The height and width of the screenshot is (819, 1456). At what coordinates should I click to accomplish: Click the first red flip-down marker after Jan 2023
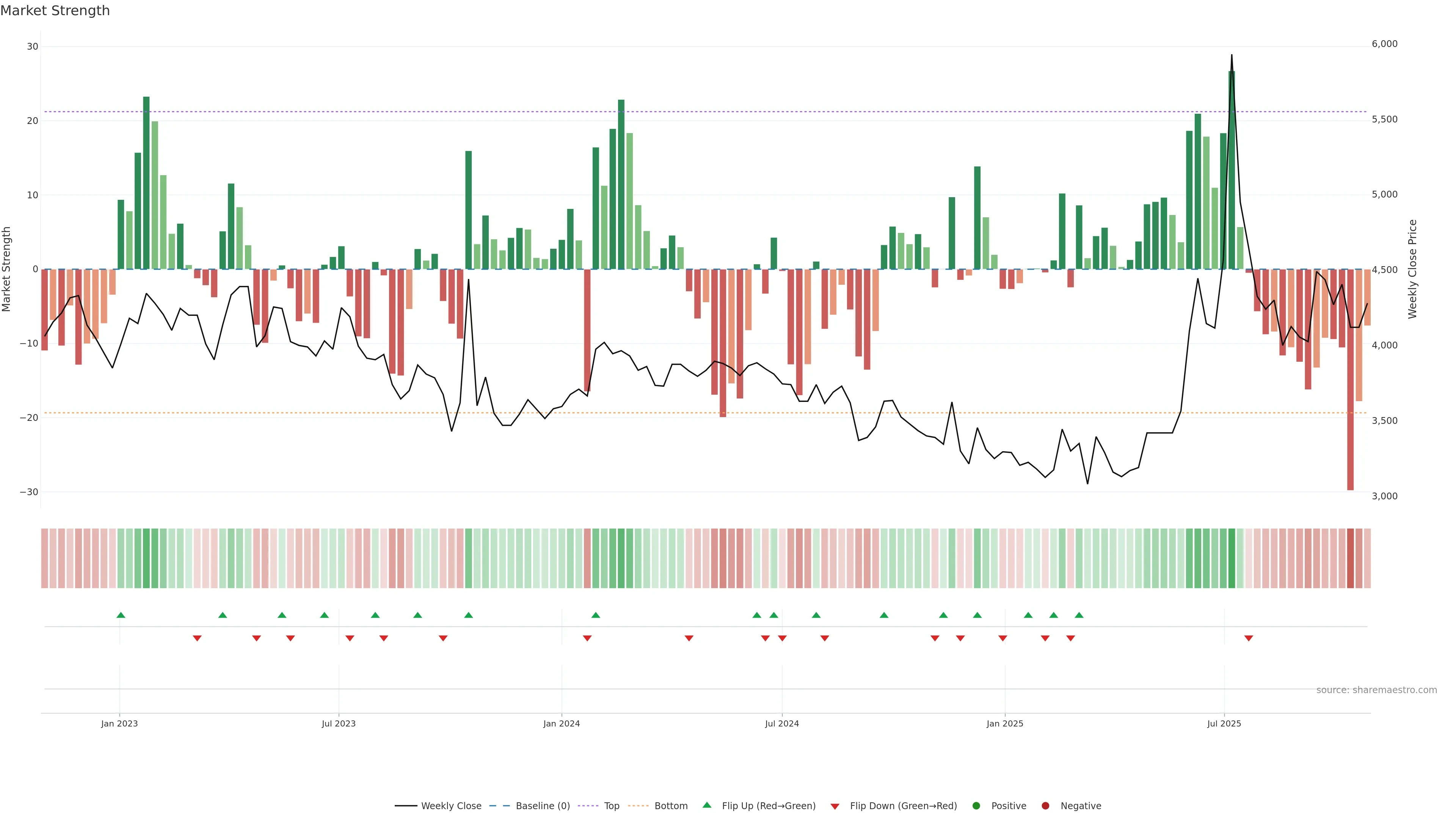[197, 638]
